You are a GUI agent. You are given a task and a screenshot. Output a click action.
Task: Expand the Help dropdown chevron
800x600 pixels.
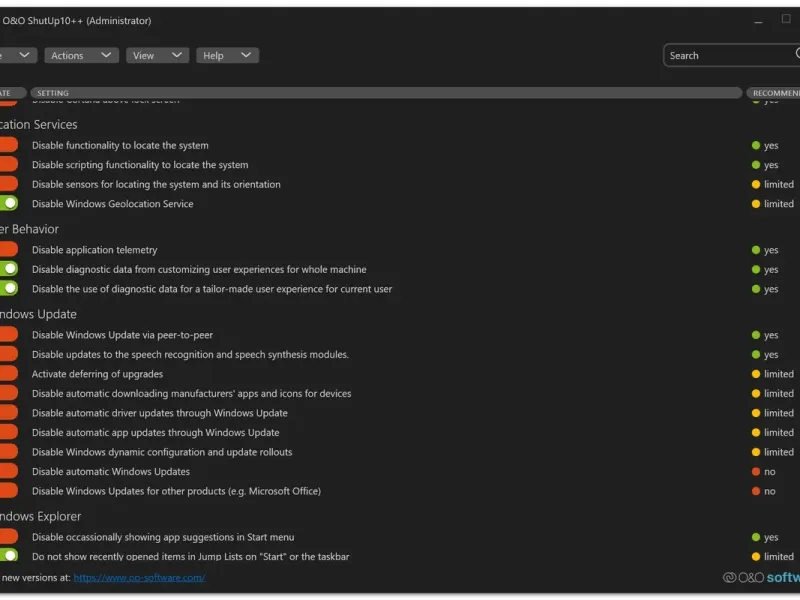pos(246,55)
